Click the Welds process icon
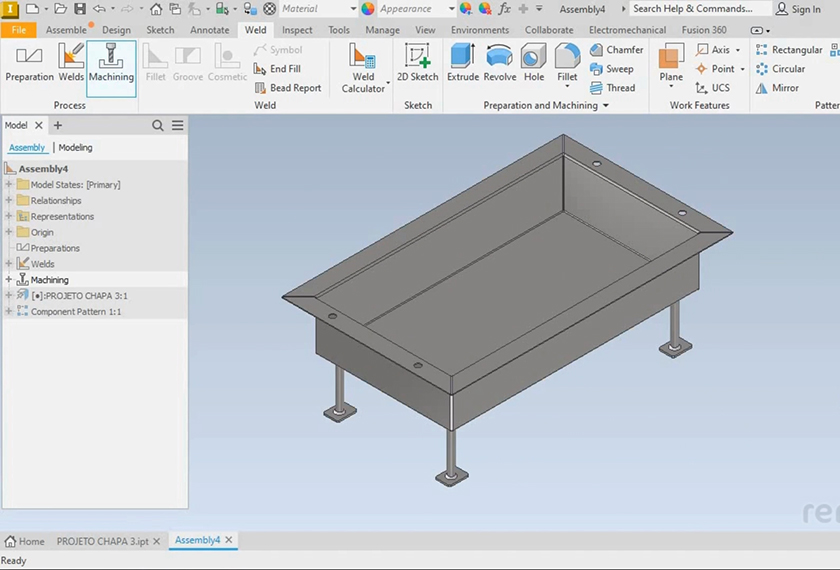This screenshot has width=840, height=570. pos(71,66)
